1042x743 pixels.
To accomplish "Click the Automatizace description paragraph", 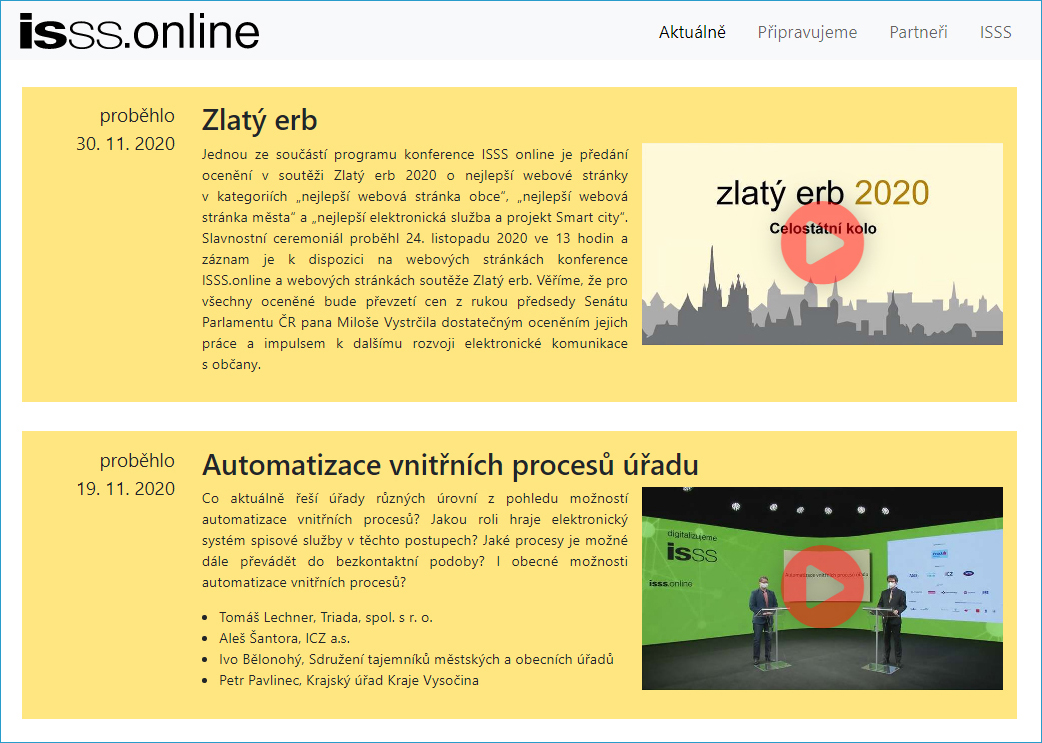I will click(415, 540).
